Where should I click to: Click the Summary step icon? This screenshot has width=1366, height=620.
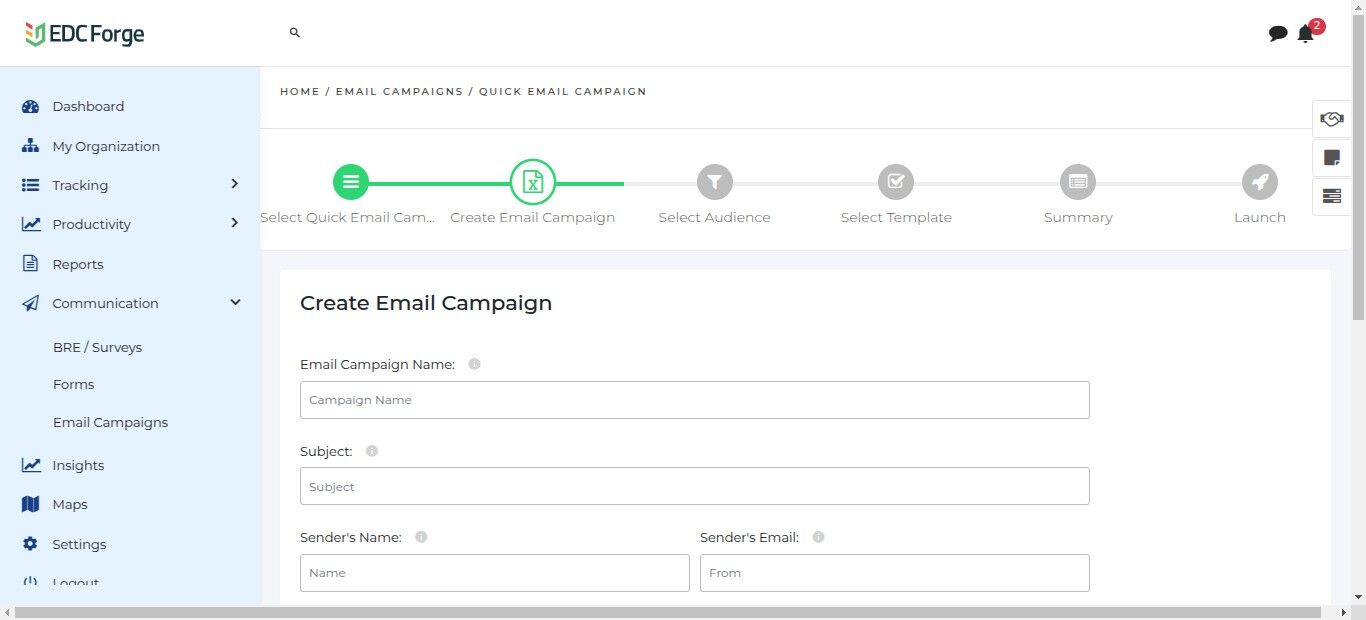1078,182
